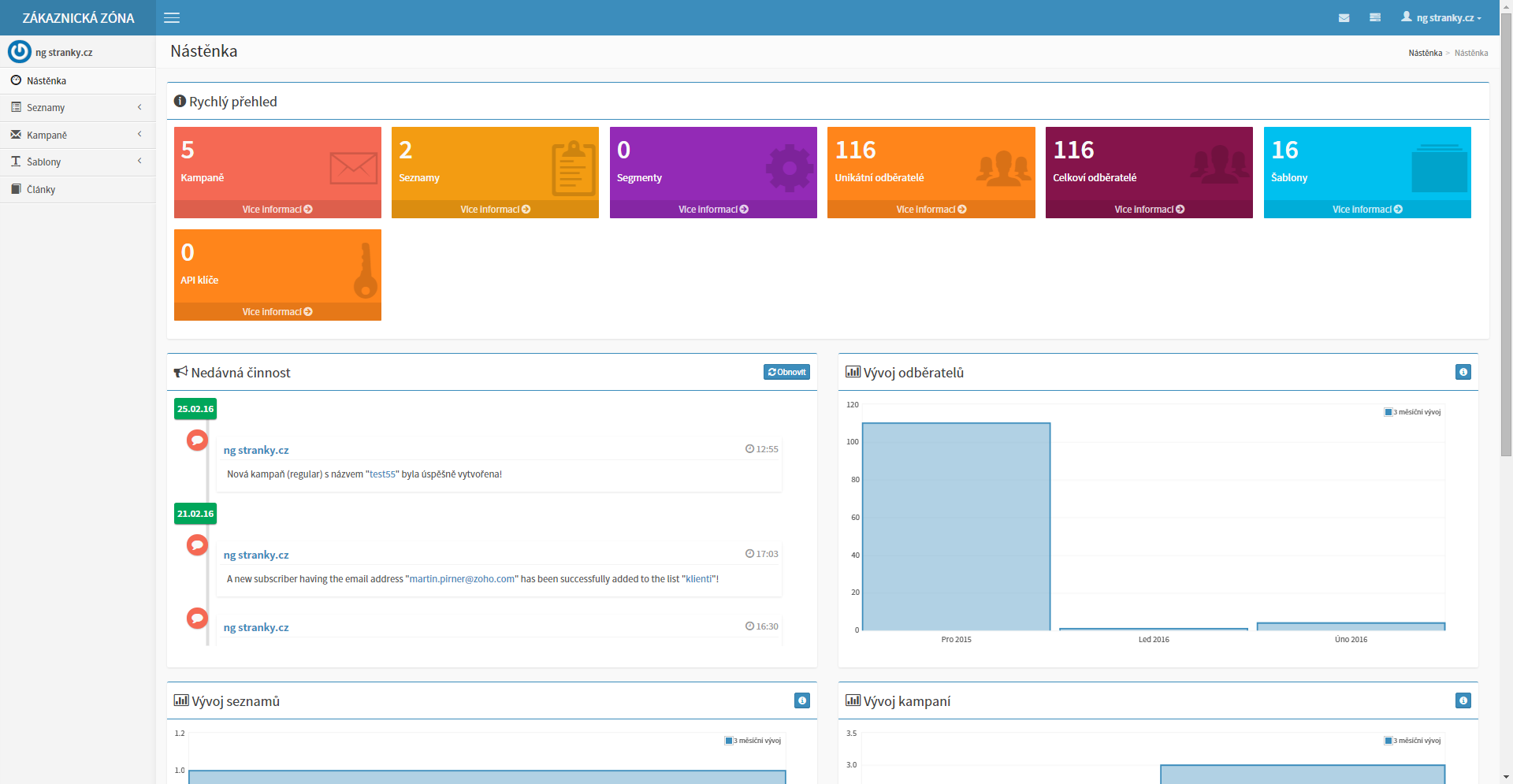
Task: Open Nástěnka in the sidebar
Action: pyautogui.click(x=77, y=80)
